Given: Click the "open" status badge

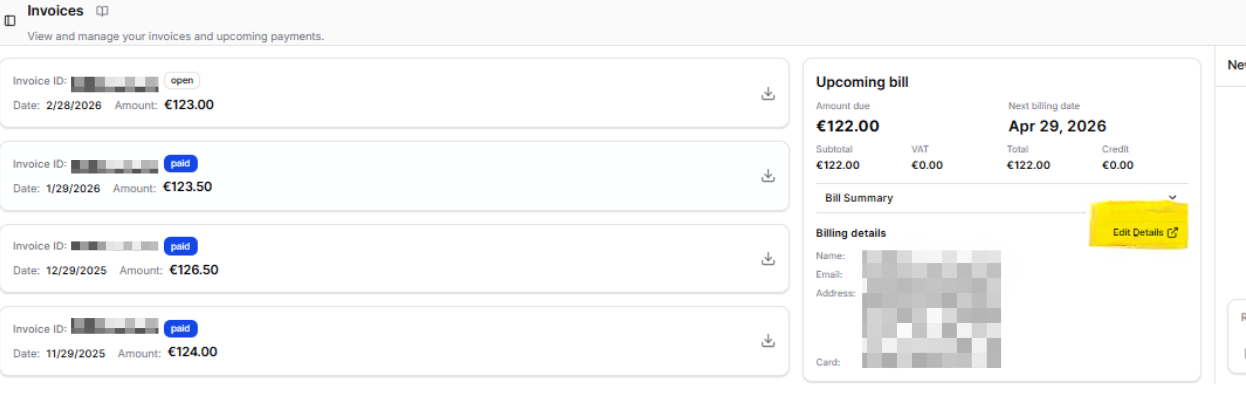Looking at the screenshot, I should tap(182, 81).
